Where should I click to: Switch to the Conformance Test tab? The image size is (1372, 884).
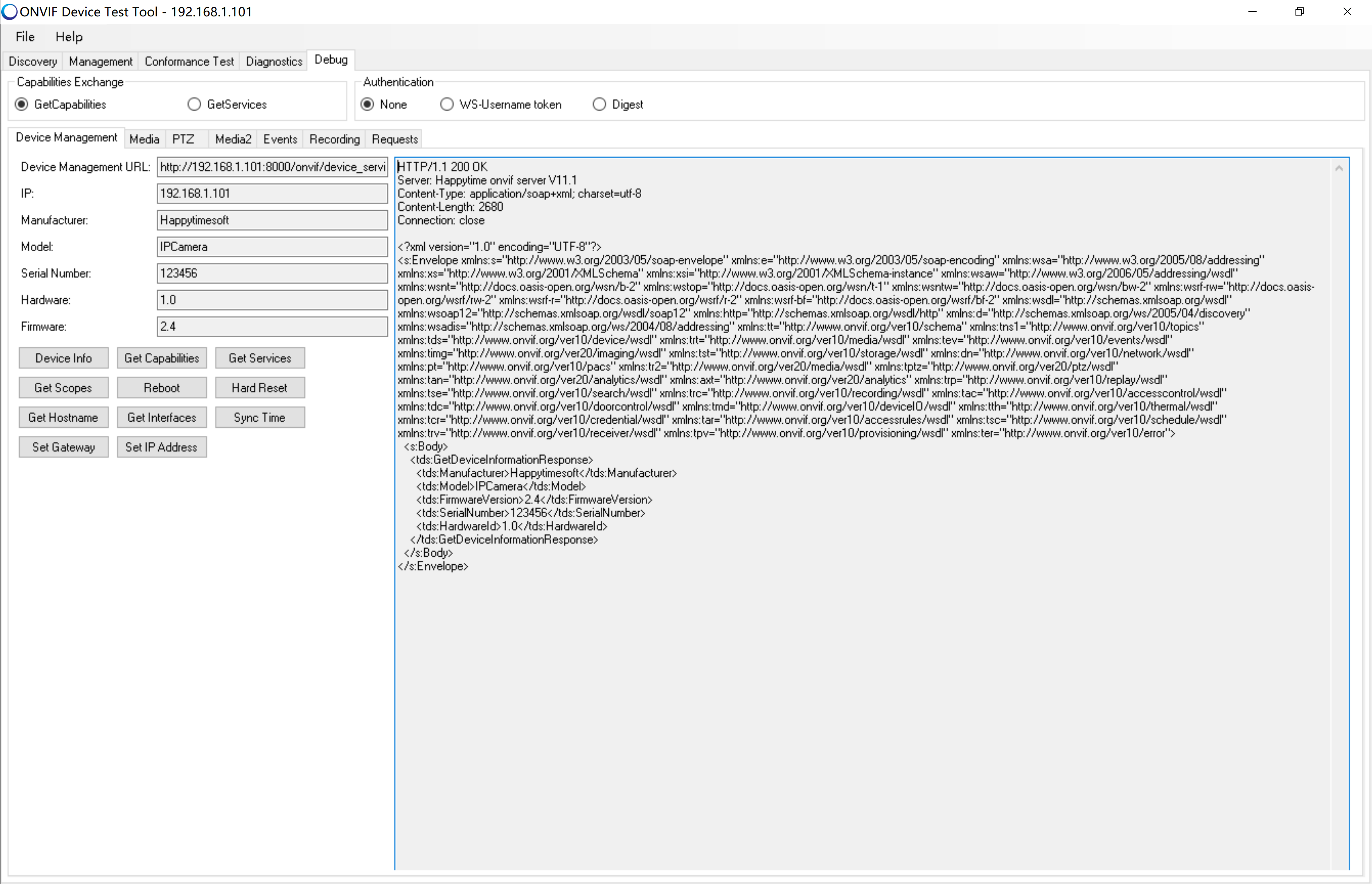pyautogui.click(x=189, y=61)
